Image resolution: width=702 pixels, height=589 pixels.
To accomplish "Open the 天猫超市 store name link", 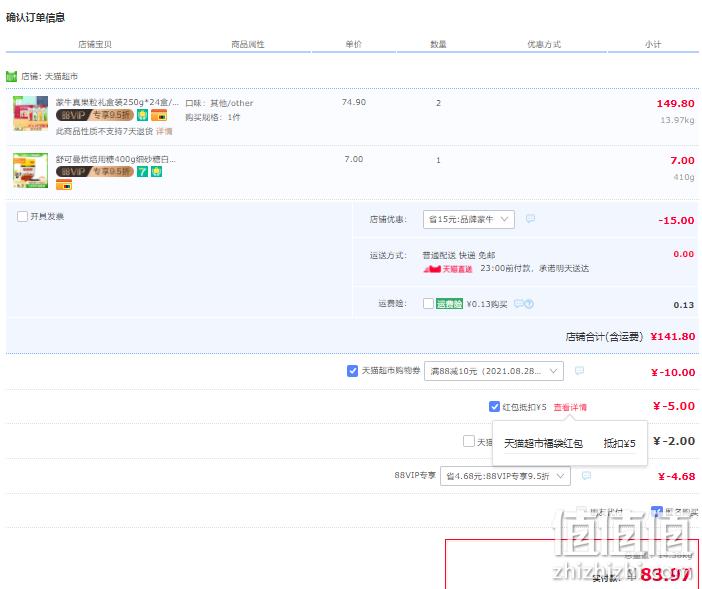I will (61, 77).
